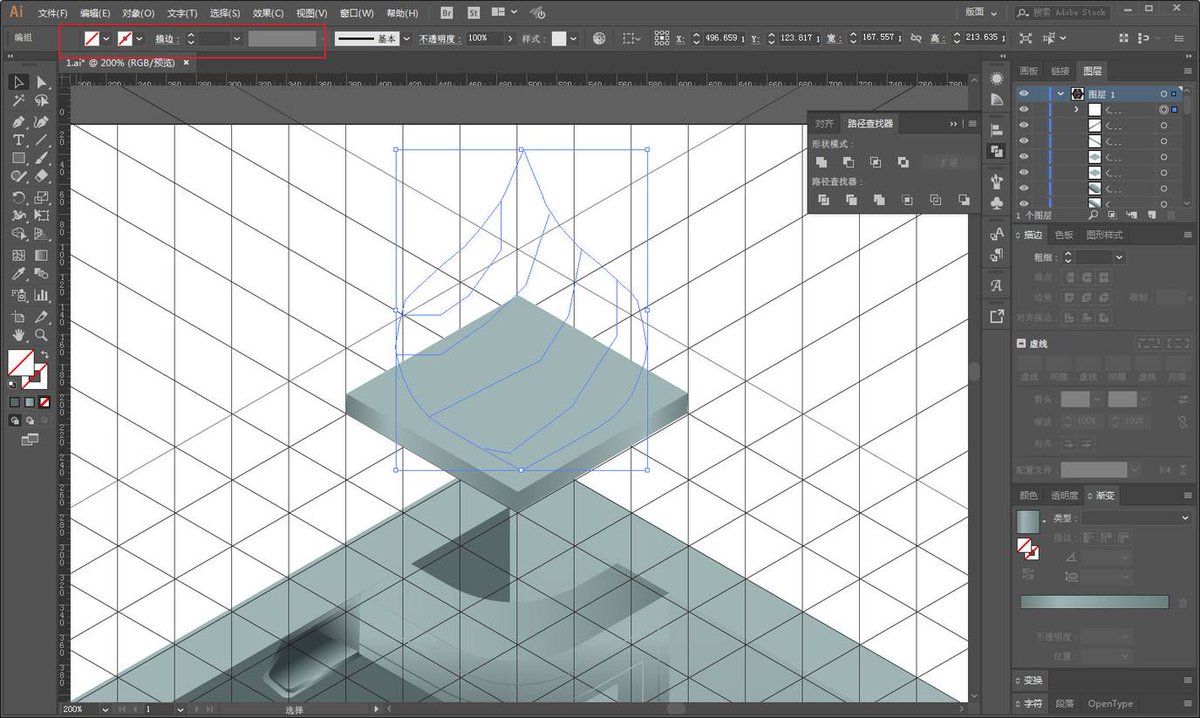
Task: Activate the Hand tool
Action: [x=18, y=334]
